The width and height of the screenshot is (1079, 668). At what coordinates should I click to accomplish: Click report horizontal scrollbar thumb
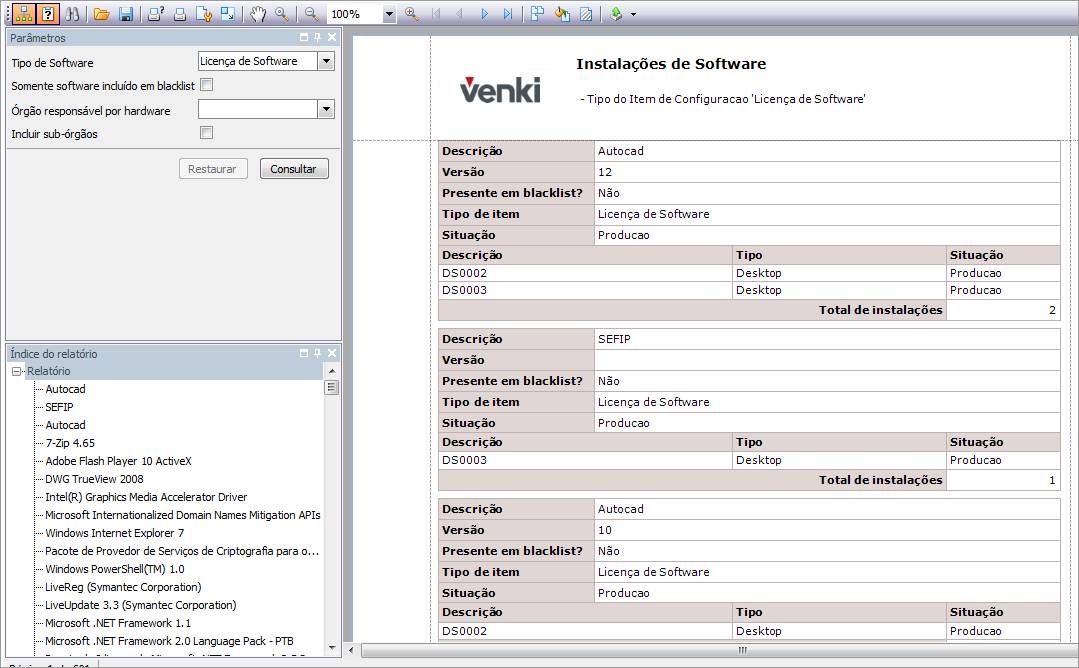719,649
